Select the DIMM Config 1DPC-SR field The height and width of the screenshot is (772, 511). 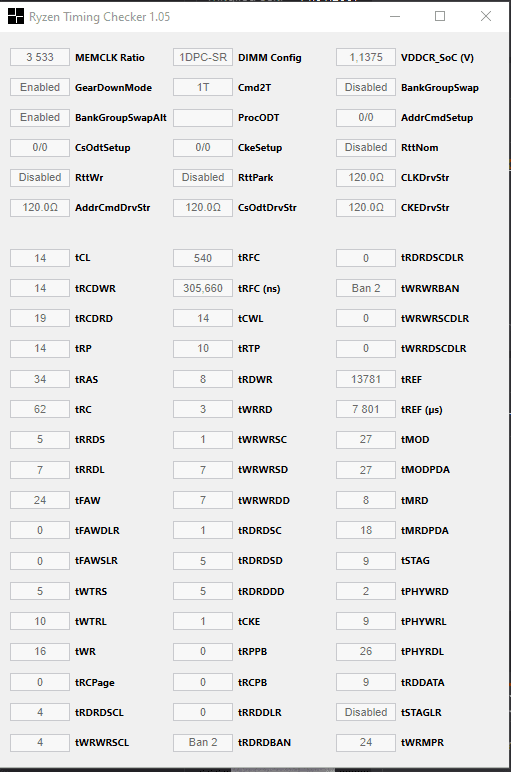pos(203,57)
